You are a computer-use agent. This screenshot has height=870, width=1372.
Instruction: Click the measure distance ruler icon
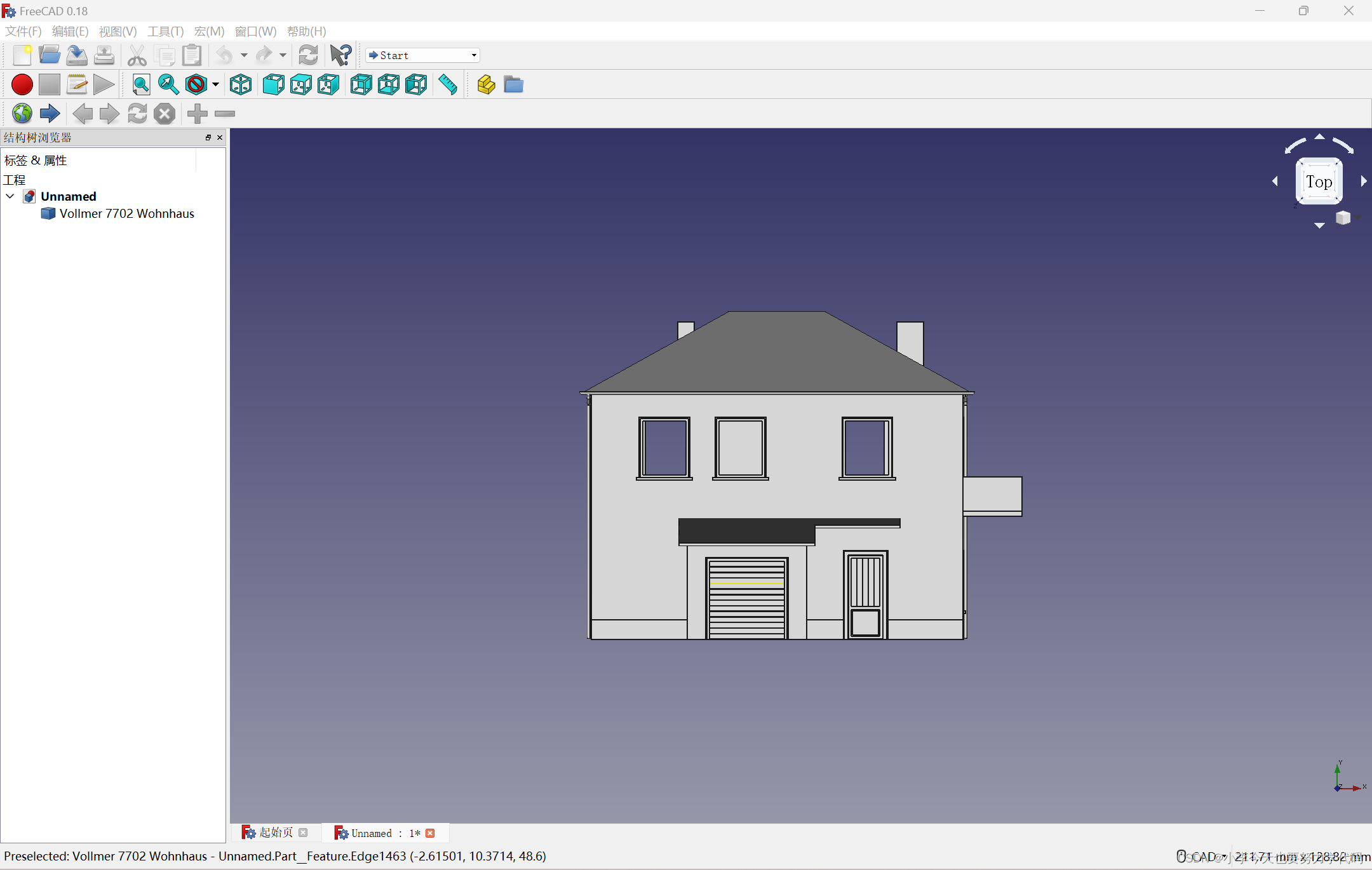[x=448, y=84]
